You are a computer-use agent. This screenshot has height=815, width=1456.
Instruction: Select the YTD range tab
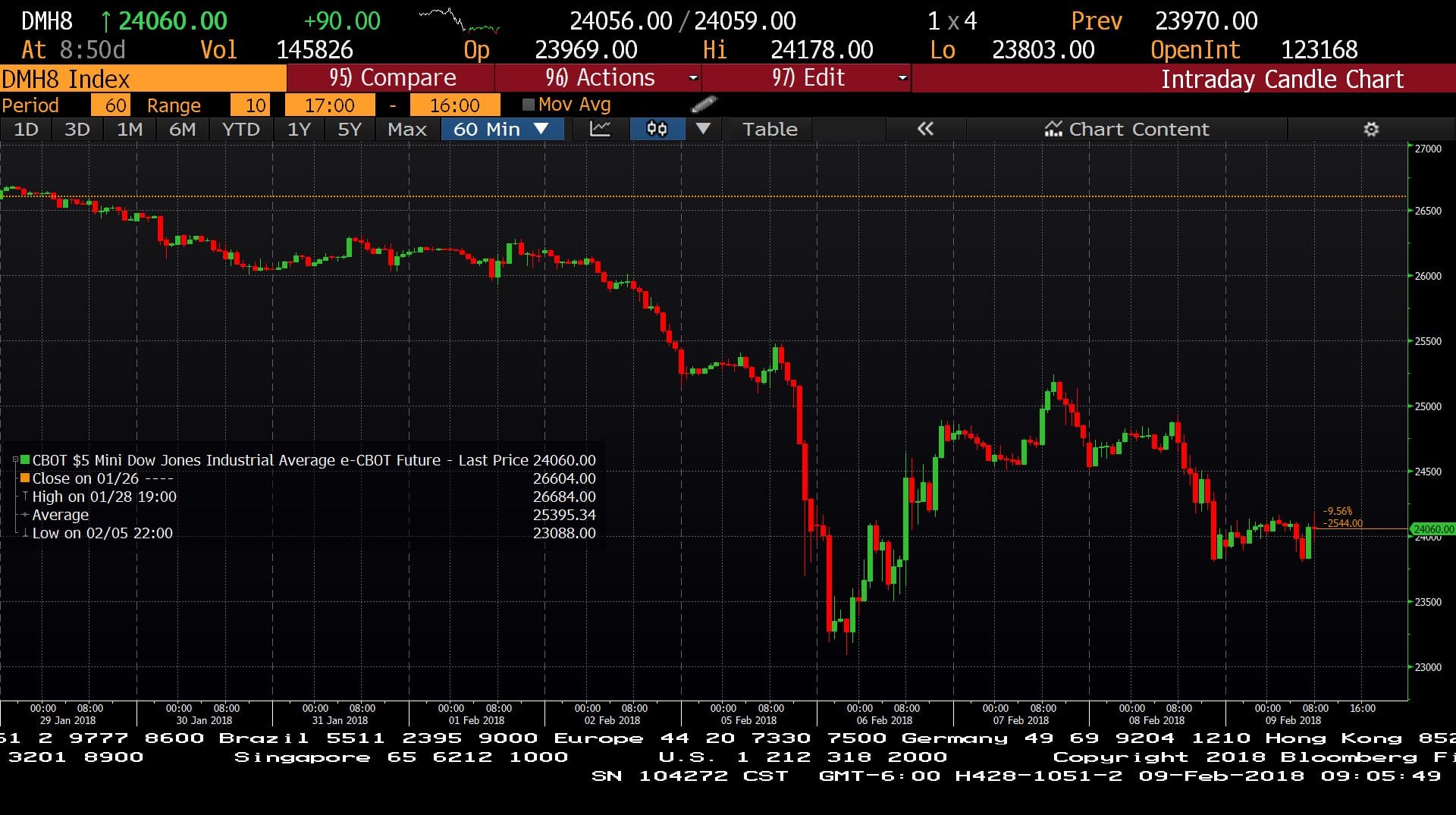pos(240,129)
